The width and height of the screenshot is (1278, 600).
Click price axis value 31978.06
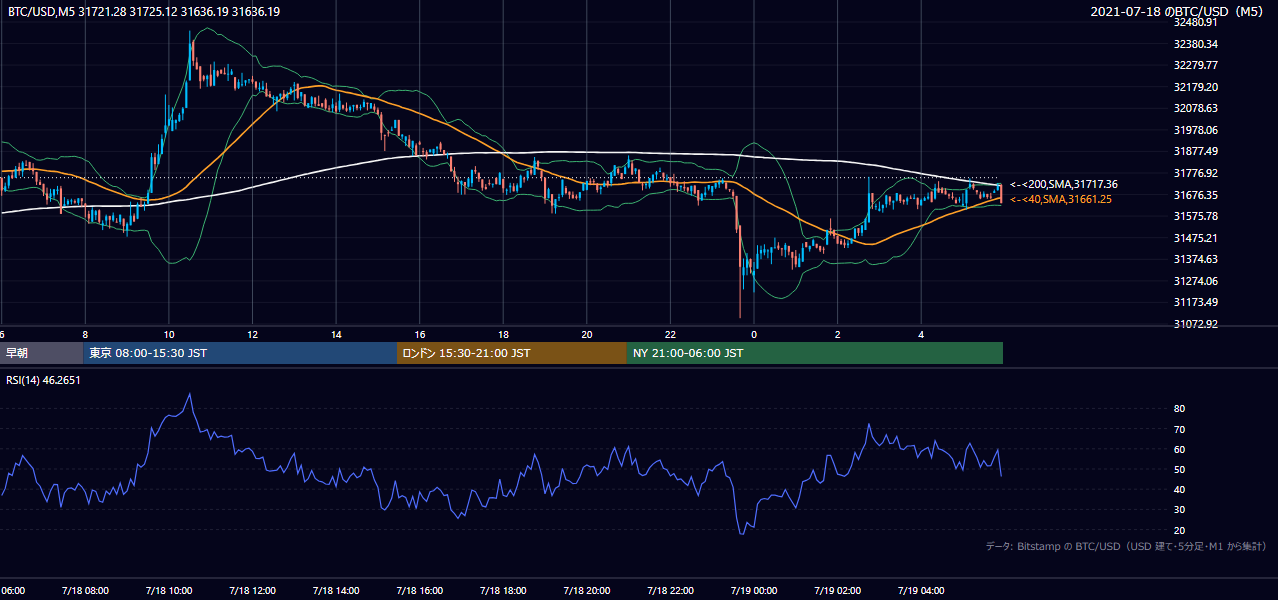[x=1196, y=130]
